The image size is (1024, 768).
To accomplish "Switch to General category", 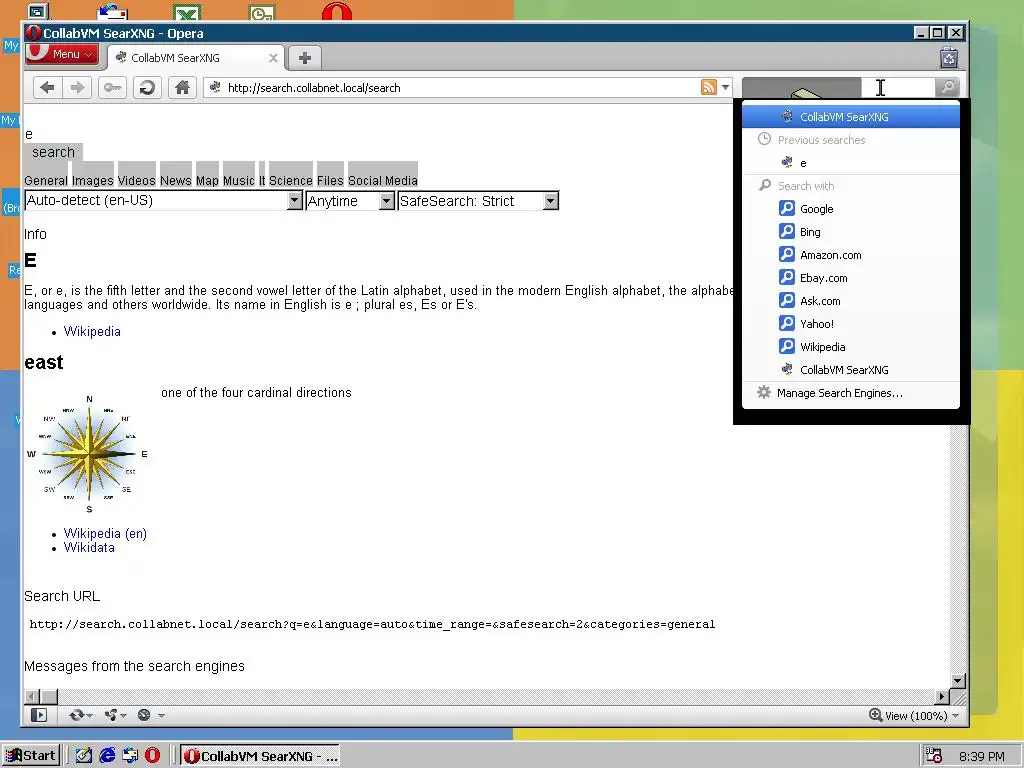I will (x=46, y=180).
